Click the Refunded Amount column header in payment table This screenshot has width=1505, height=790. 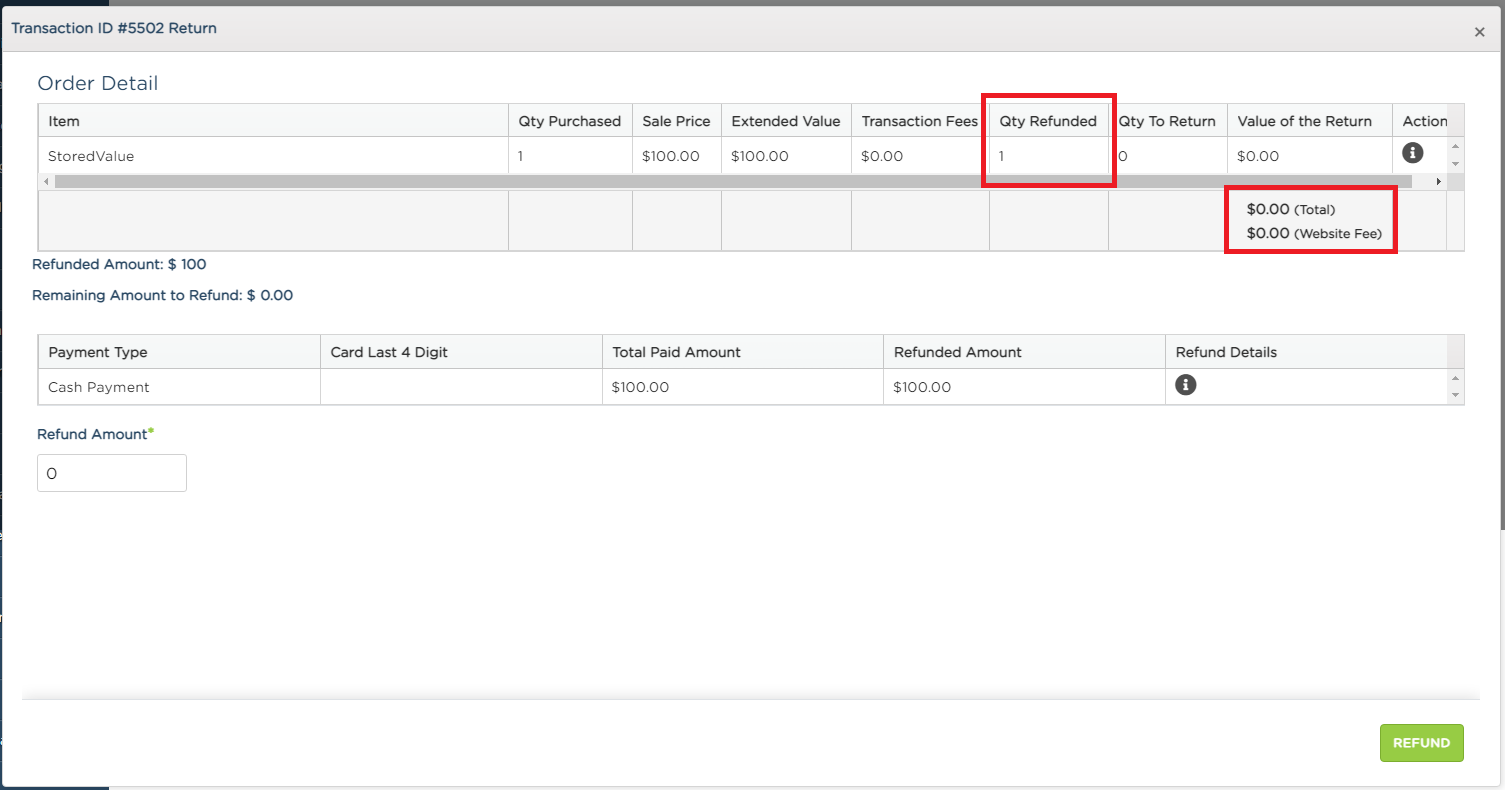(1024, 352)
